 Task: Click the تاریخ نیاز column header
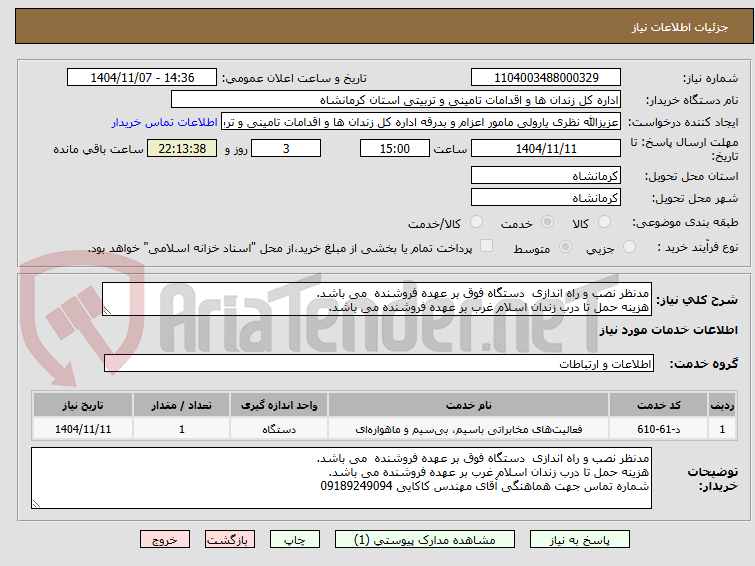point(83,405)
